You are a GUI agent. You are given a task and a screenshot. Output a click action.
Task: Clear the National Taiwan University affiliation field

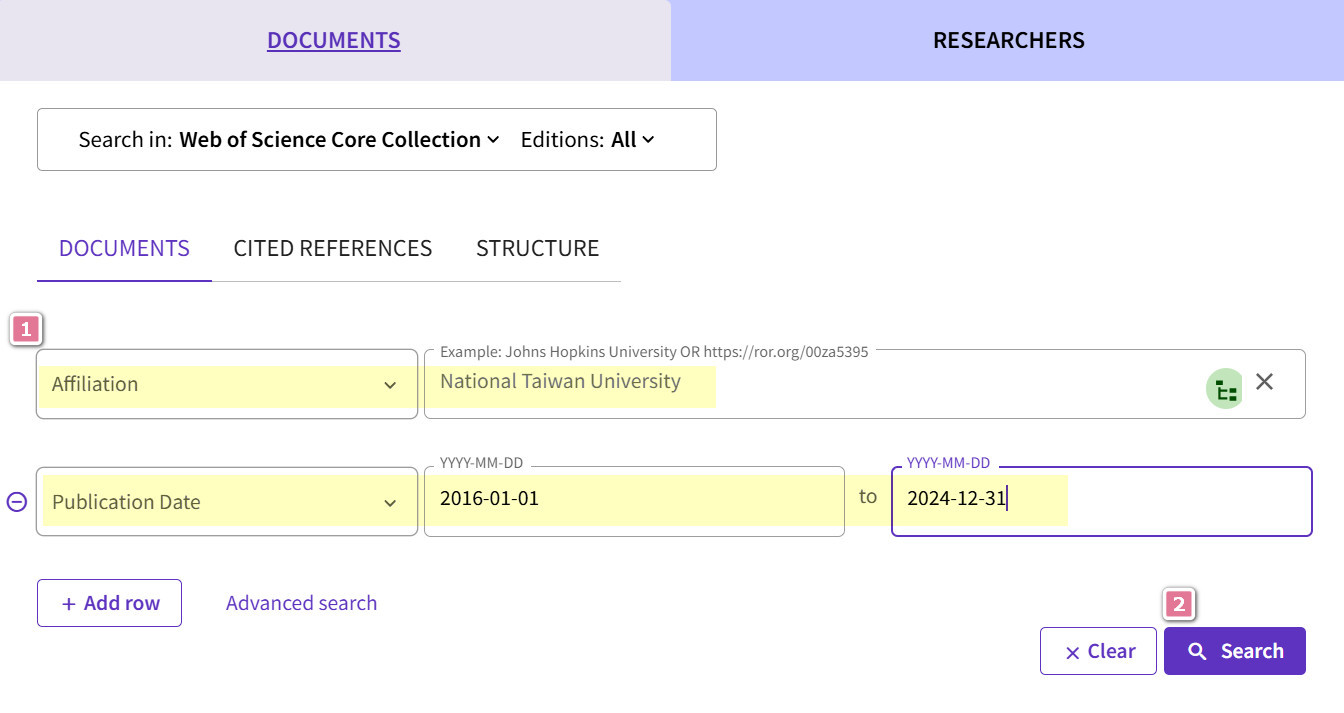1265,381
